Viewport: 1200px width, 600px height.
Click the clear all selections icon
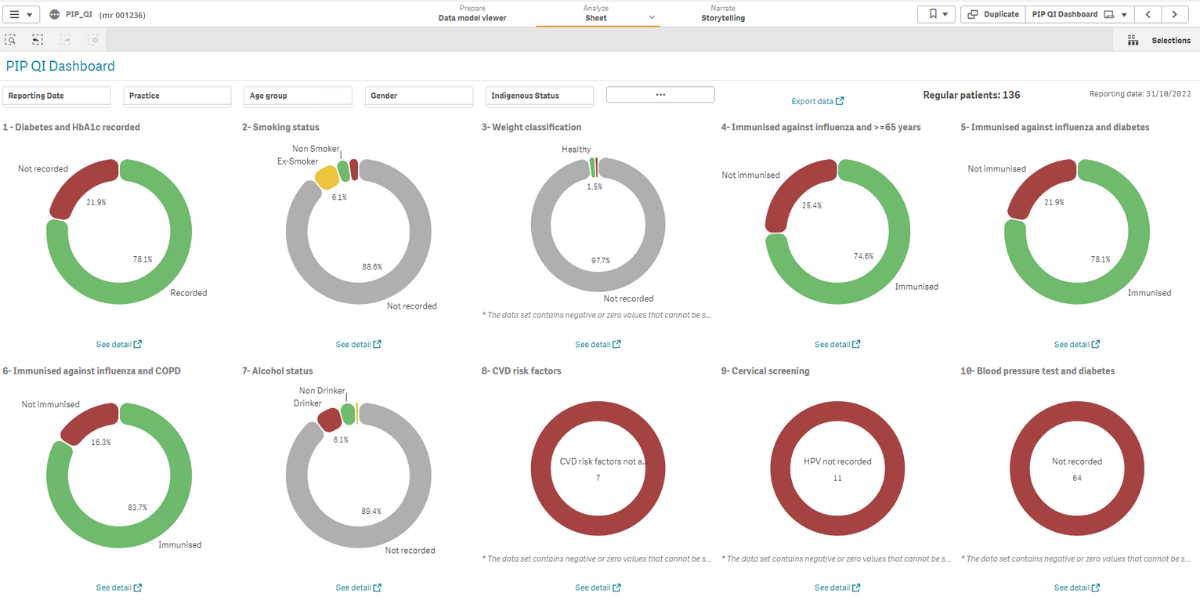(93, 40)
